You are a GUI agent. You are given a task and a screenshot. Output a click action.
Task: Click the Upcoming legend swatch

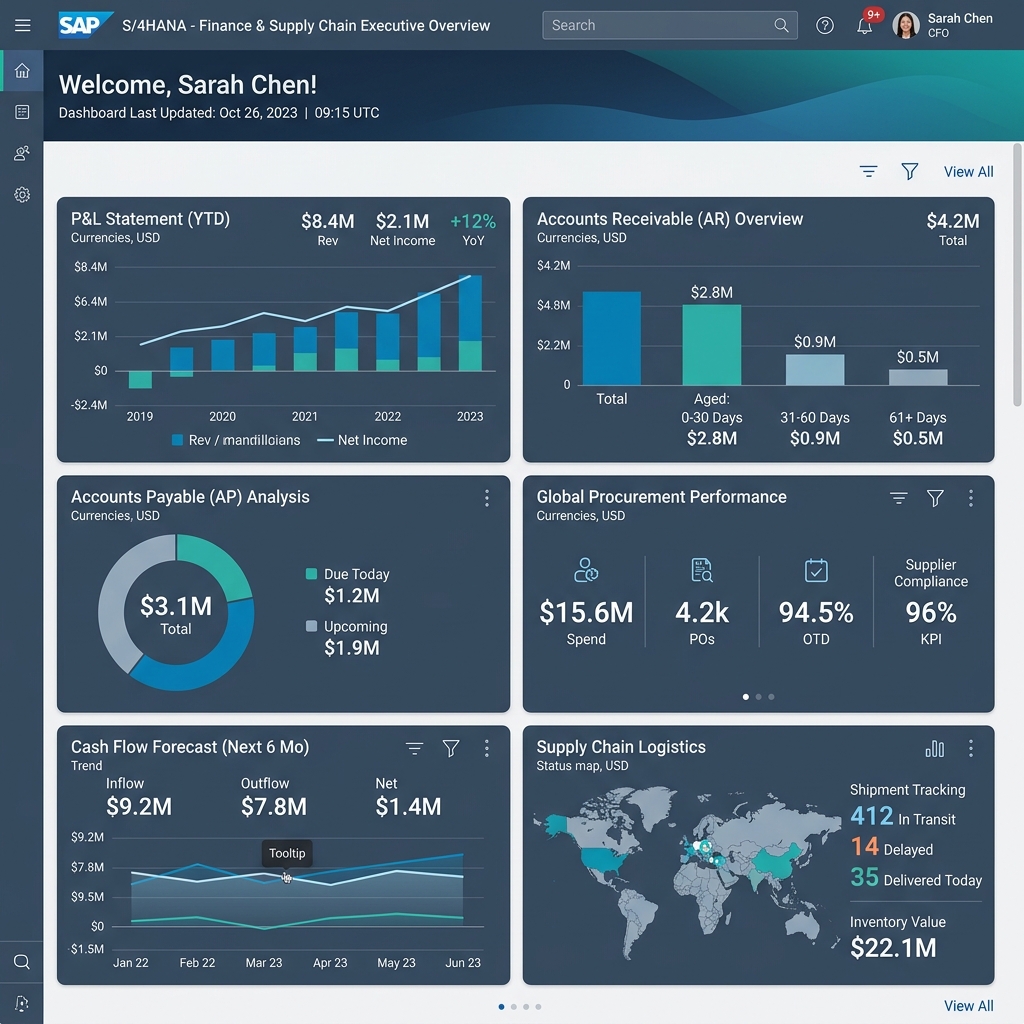(312, 626)
